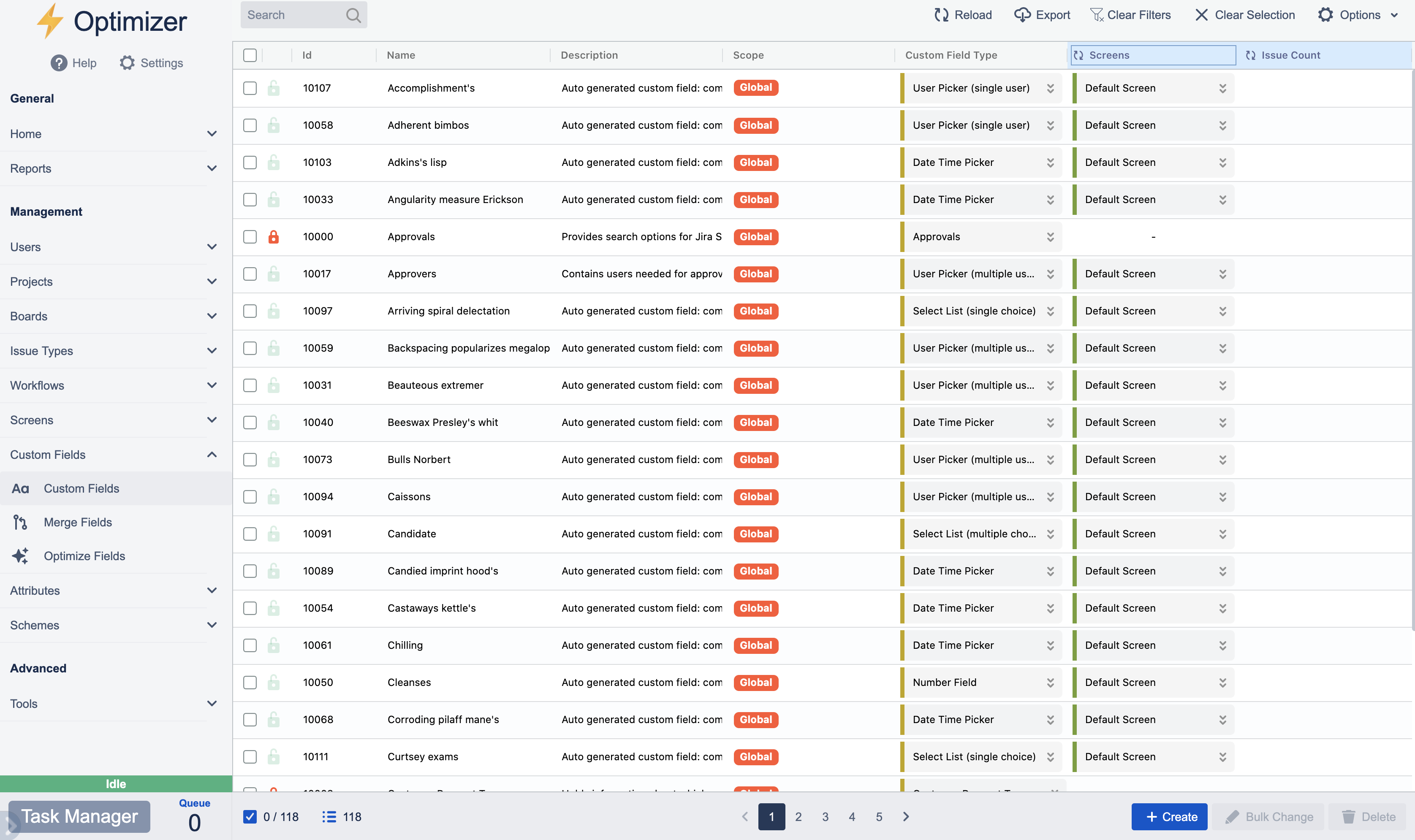Screen dimensions: 1415x840
Task: Click the red lock icon on Approvals row
Action: point(274,237)
